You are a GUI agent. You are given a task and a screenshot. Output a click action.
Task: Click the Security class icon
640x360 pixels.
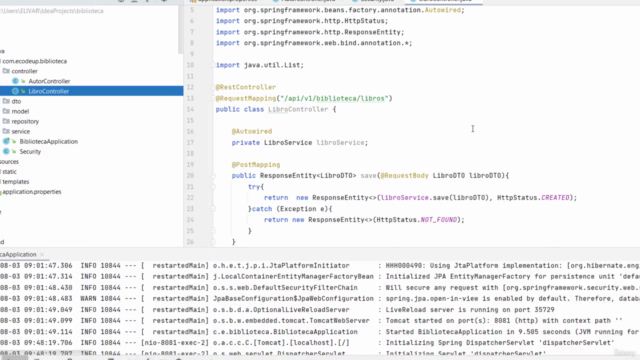point(7,151)
